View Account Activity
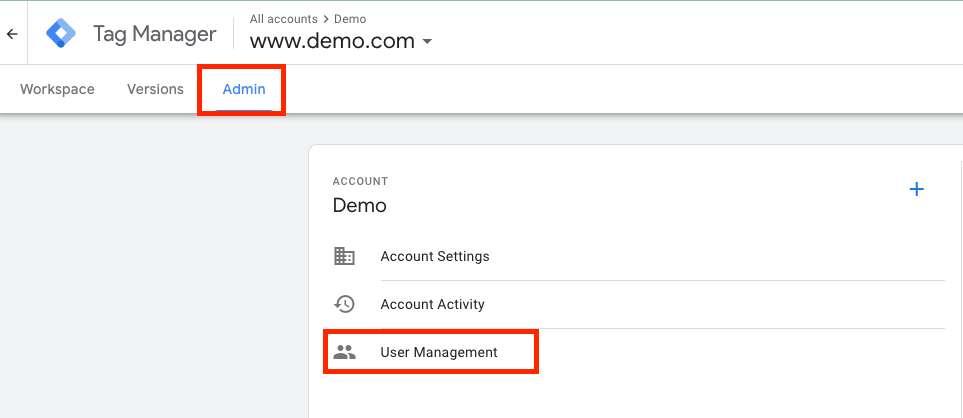Image resolution: width=963 pixels, height=418 pixels. point(432,304)
